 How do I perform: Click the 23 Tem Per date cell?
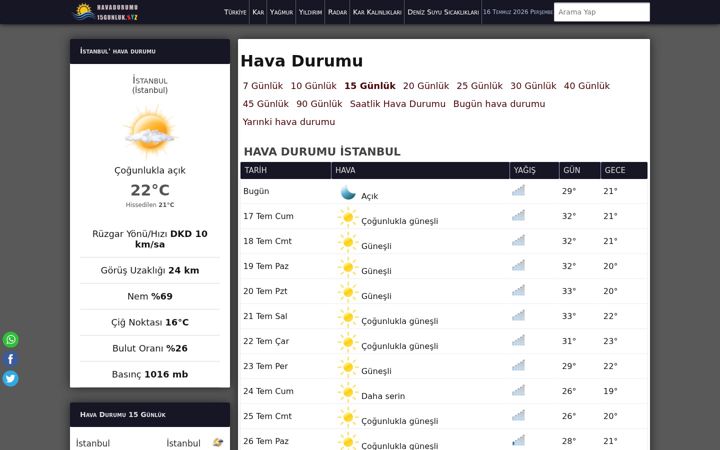pyautogui.click(x=265, y=366)
